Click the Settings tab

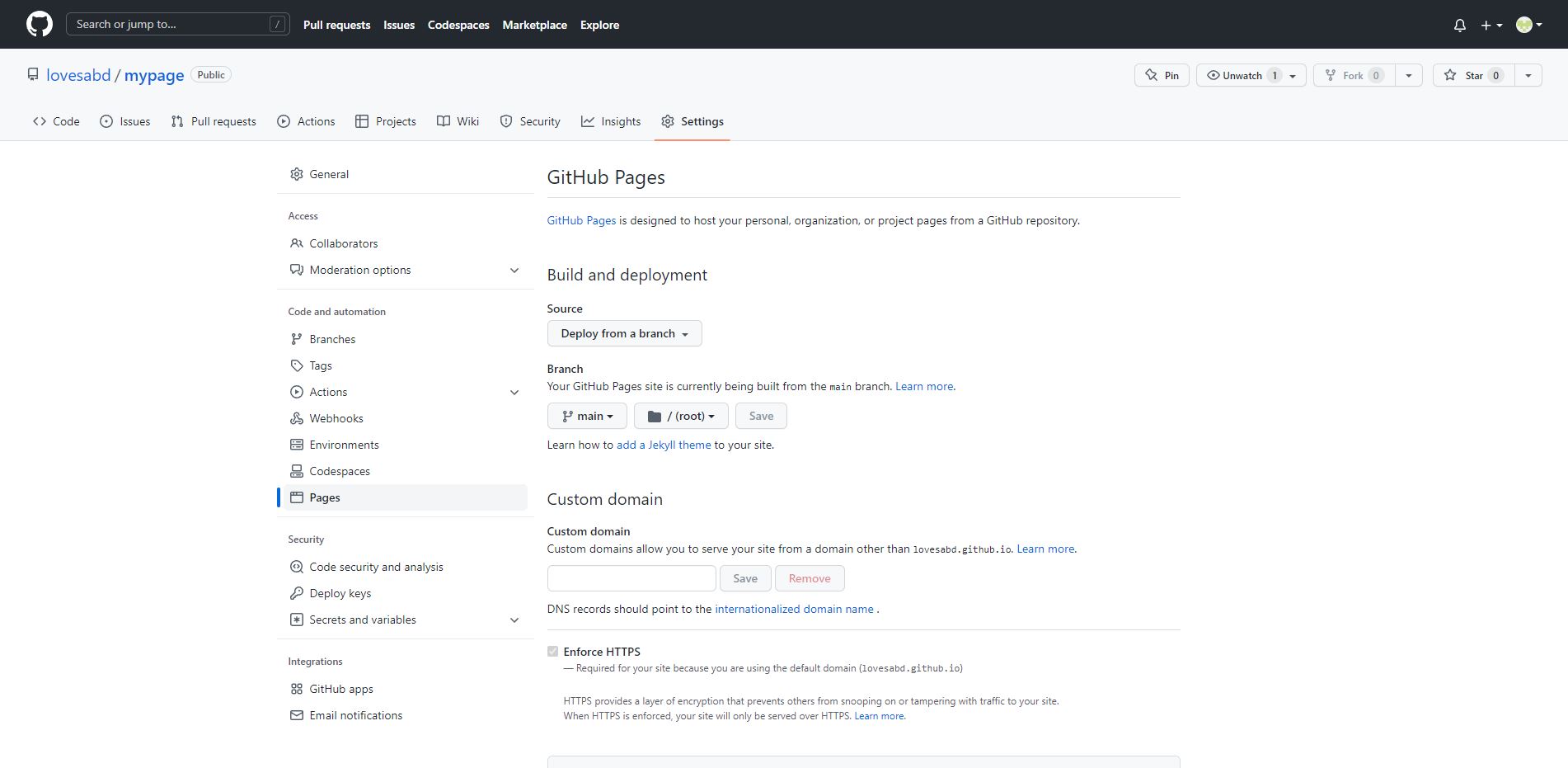coord(692,121)
